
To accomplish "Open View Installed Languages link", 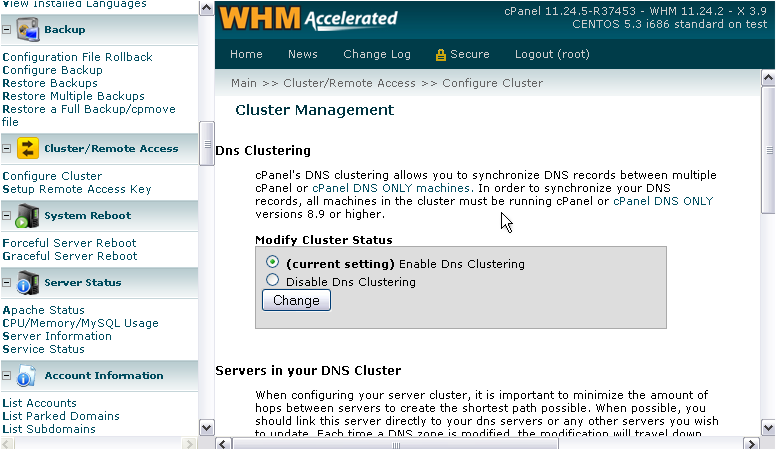I will 74,4.
